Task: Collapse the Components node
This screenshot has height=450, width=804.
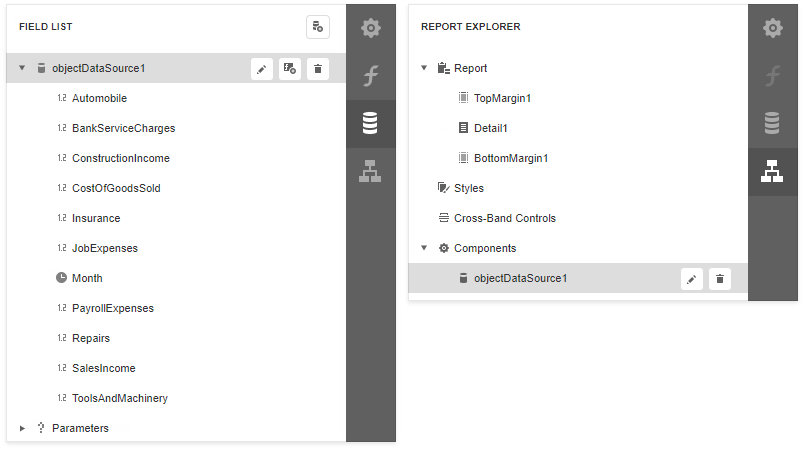Action: point(424,248)
